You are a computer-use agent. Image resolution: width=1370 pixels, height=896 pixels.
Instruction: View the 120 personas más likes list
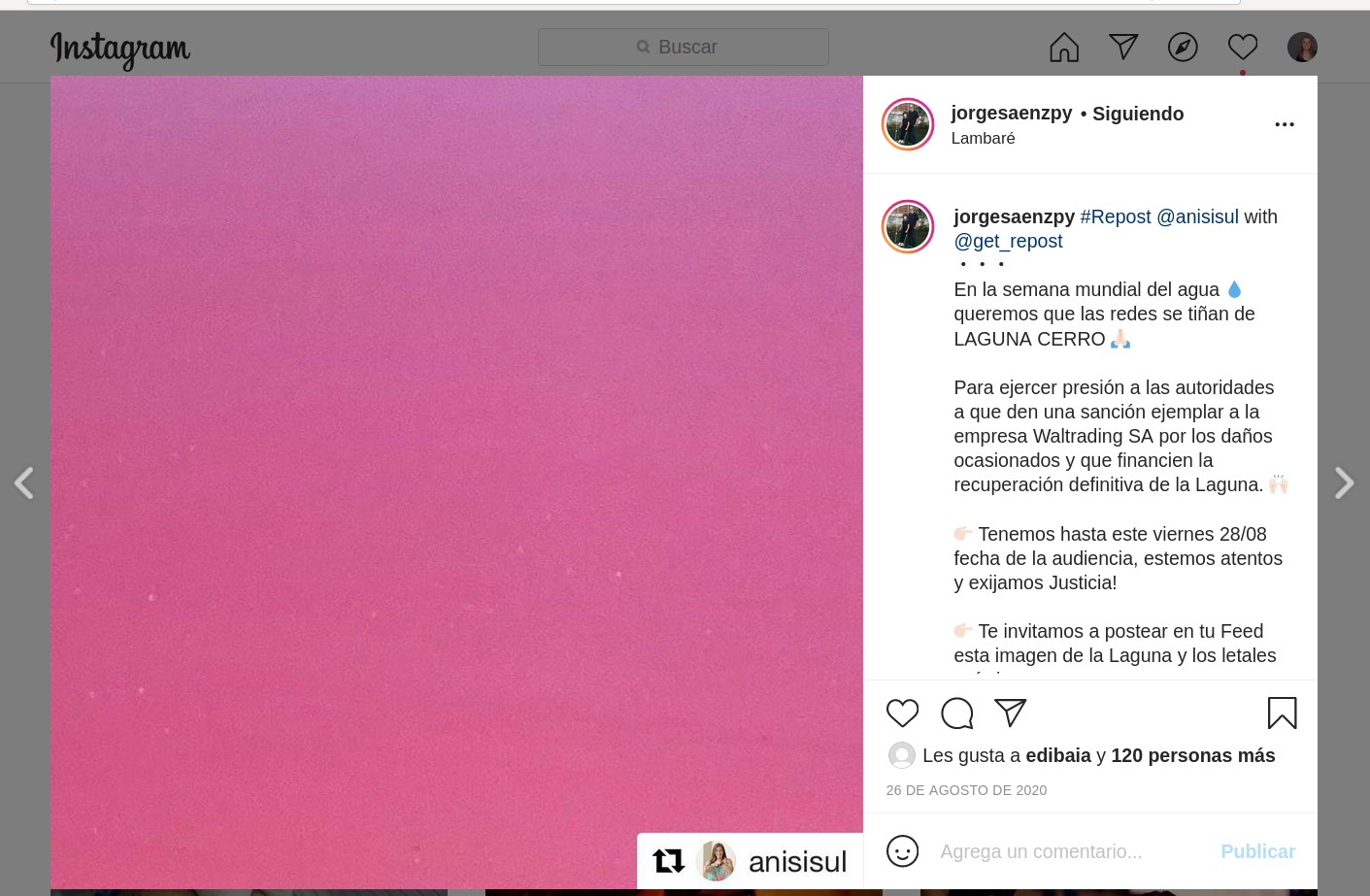click(x=1193, y=755)
